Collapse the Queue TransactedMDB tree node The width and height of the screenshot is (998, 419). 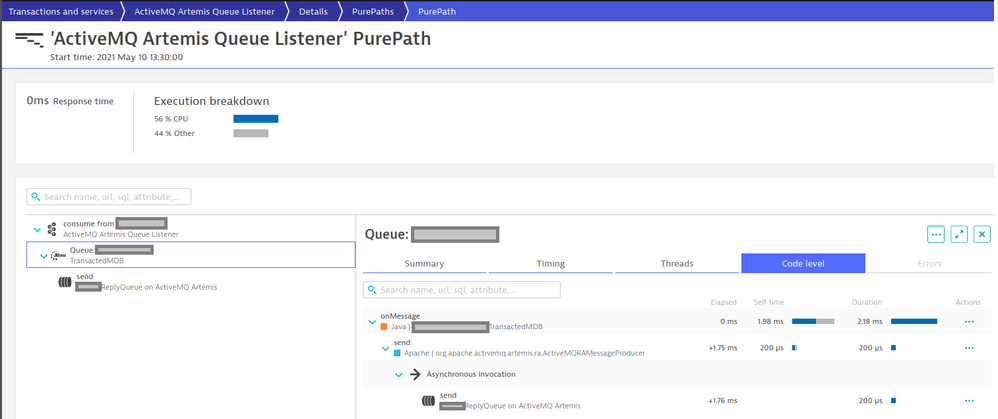(x=43, y=256)
